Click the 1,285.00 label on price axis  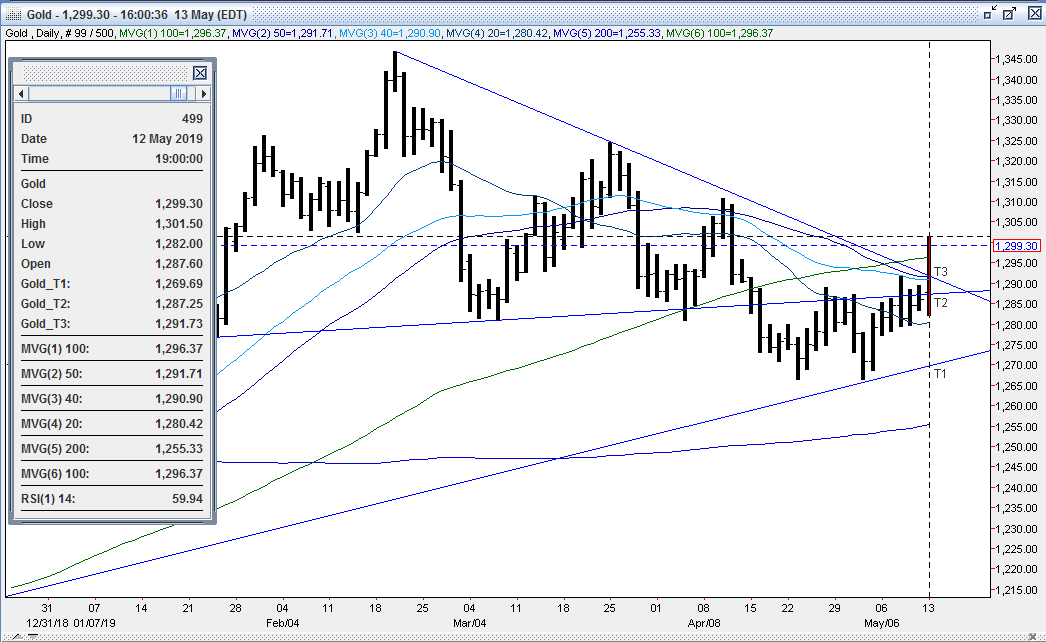click(x=1017, y=304)
